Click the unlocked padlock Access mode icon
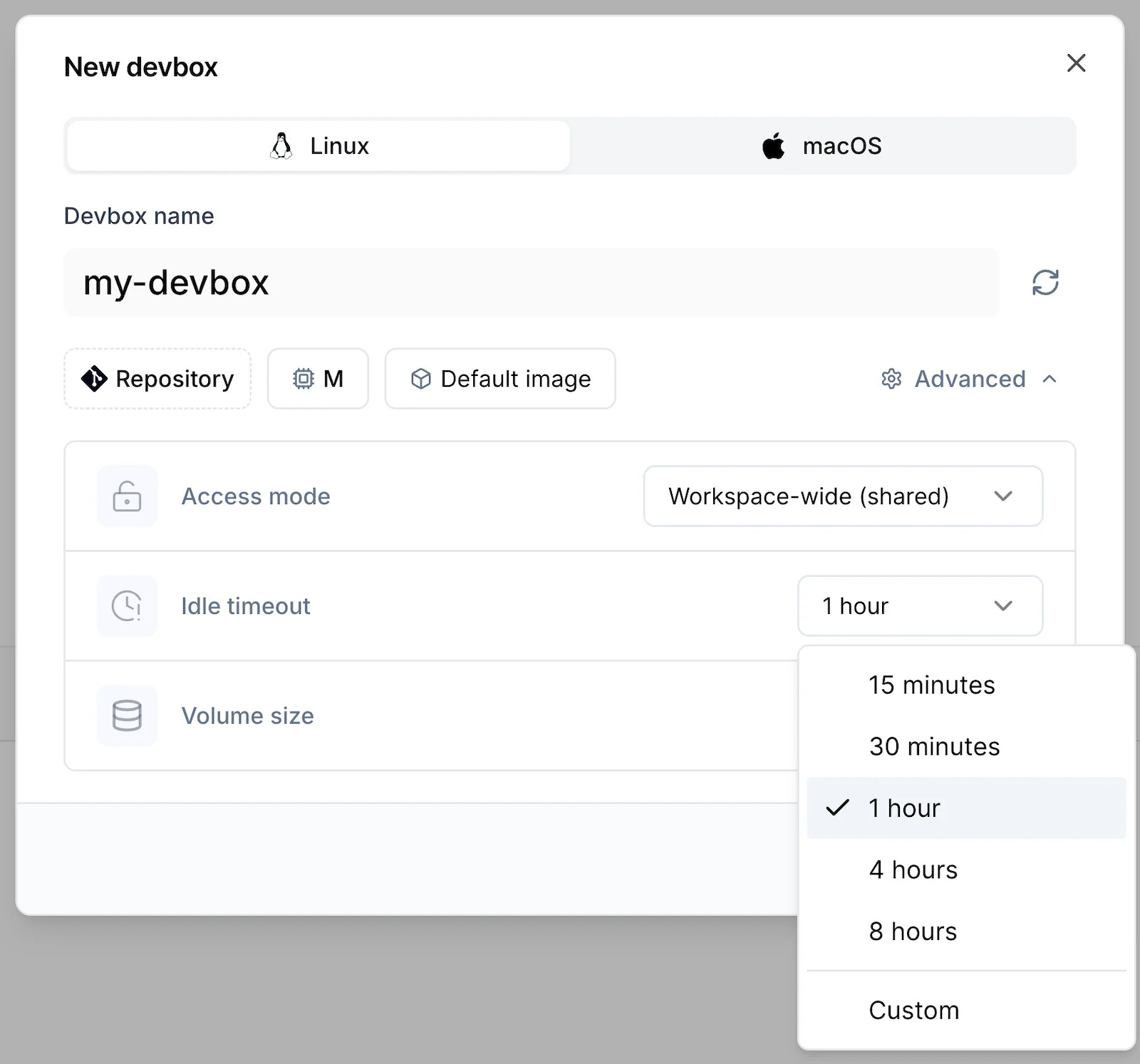This screenshot has height=1064, width=1140. (127, 496)
